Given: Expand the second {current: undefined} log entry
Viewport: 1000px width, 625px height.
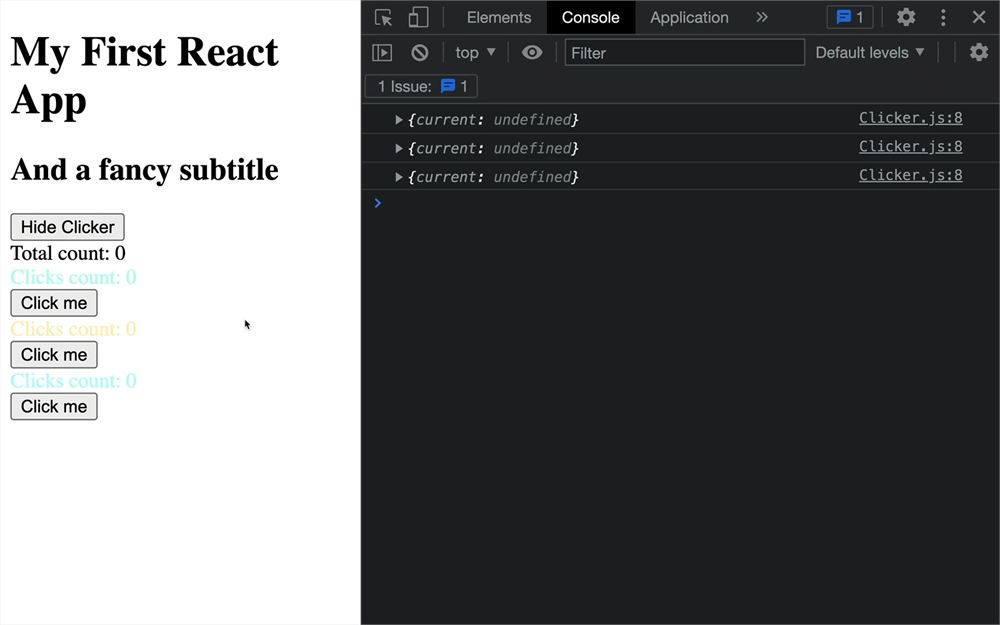Looking at the screenshot, I should (399, 148).
